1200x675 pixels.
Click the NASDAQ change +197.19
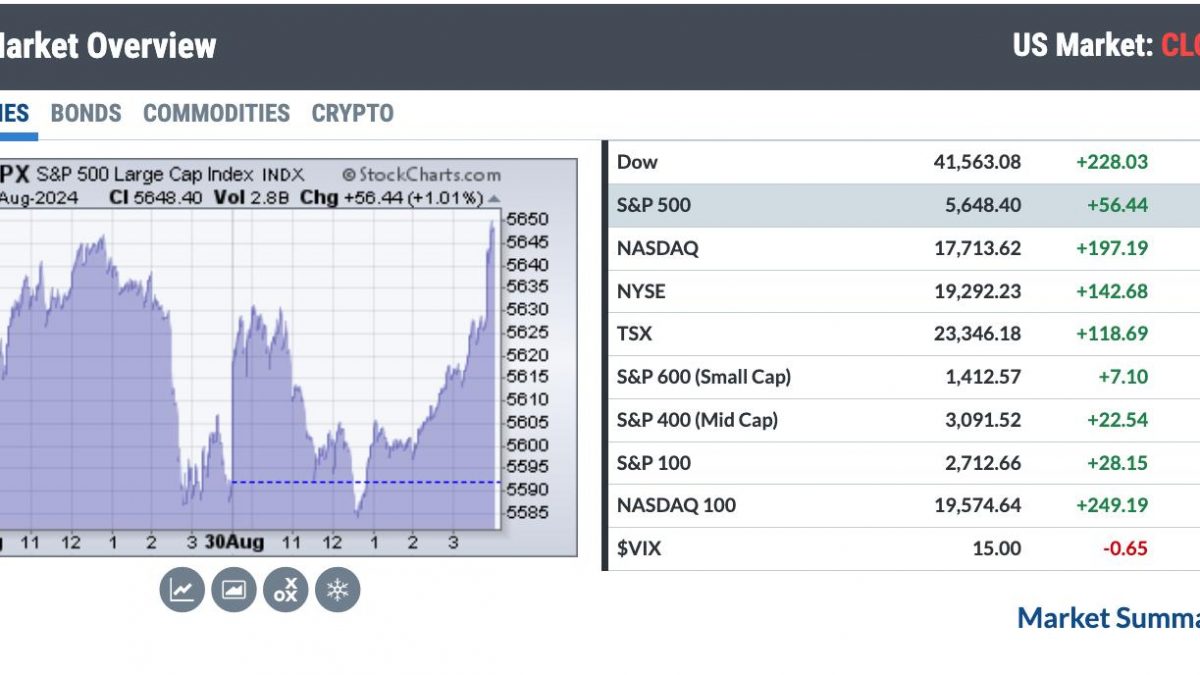(1112, 248)
